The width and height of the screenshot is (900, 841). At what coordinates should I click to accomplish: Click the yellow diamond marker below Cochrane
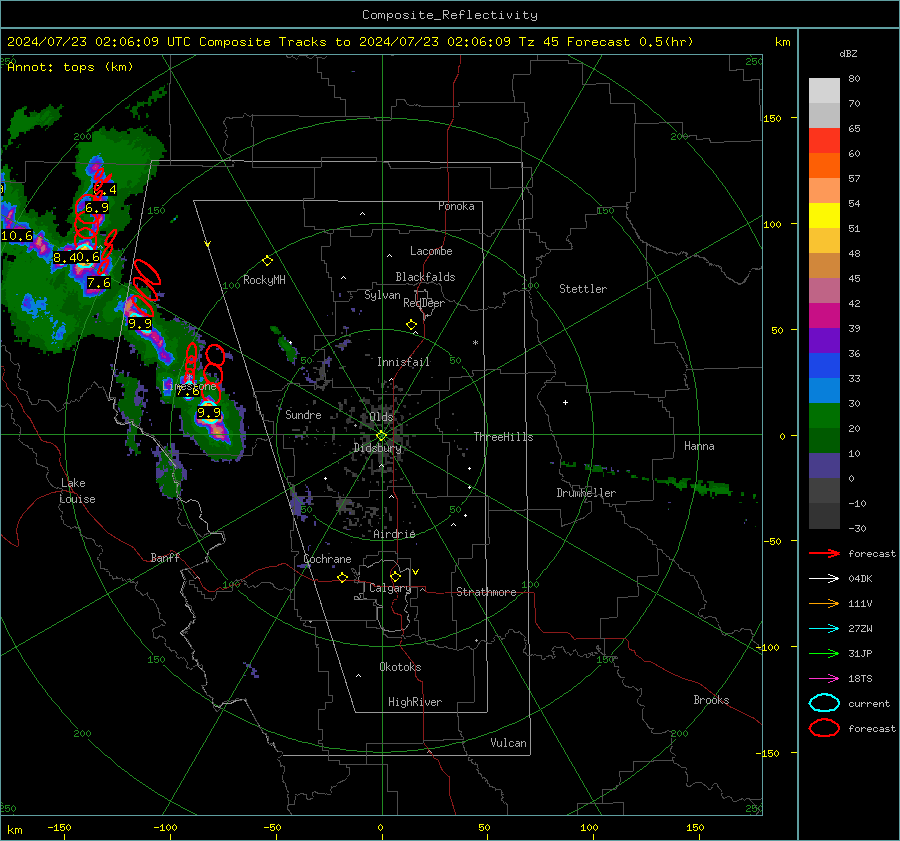tap(343, 578)
